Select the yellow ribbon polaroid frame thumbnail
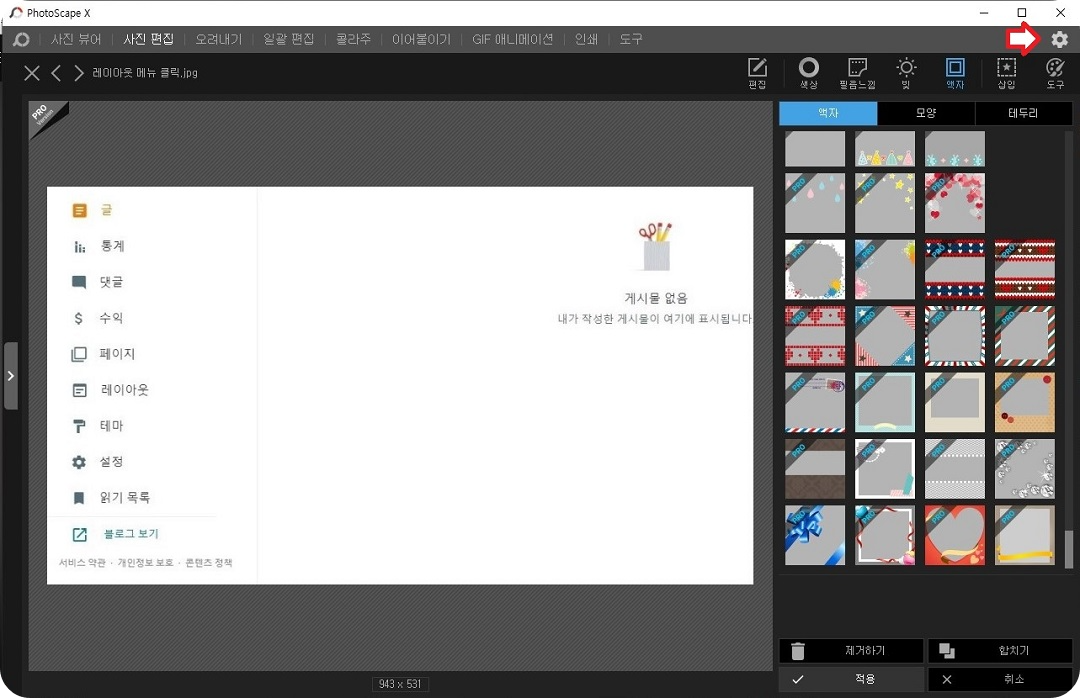This screenshot has width=1080, height=698. pyautogui.click(x=1025, y=535)
